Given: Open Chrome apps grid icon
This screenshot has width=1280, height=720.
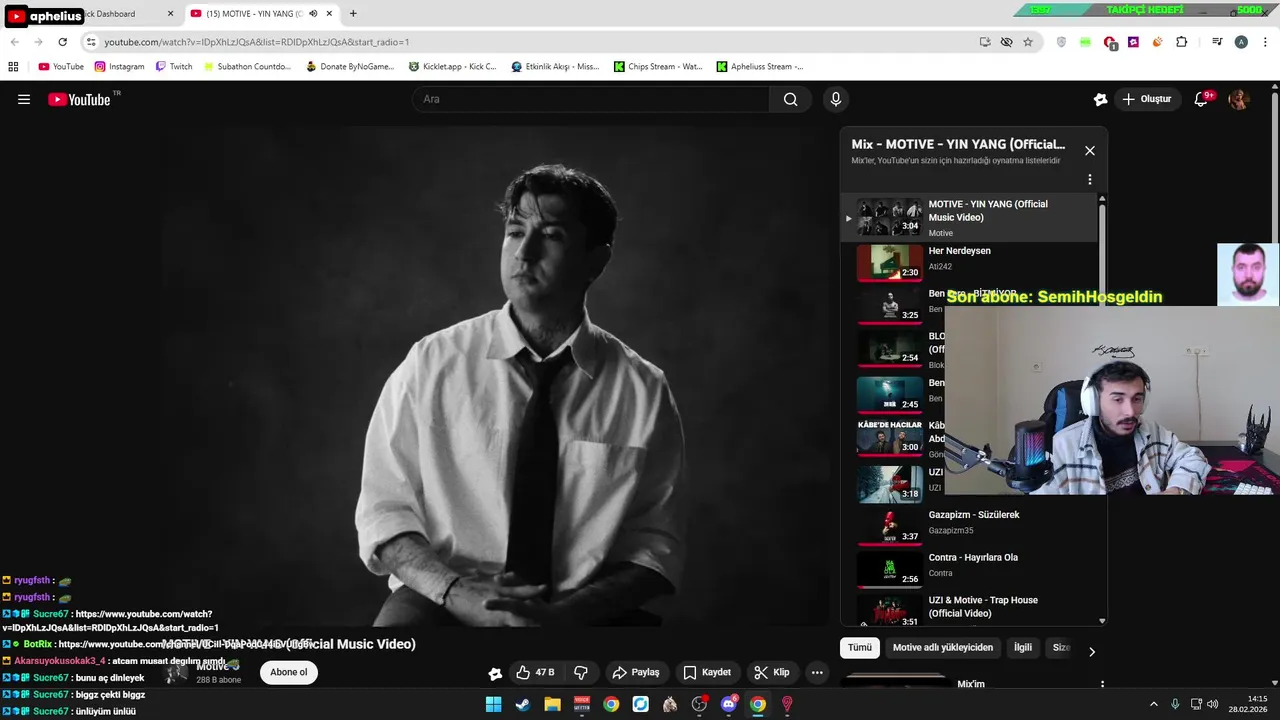Looking at the screenshot, I should (x=13, y=67).
